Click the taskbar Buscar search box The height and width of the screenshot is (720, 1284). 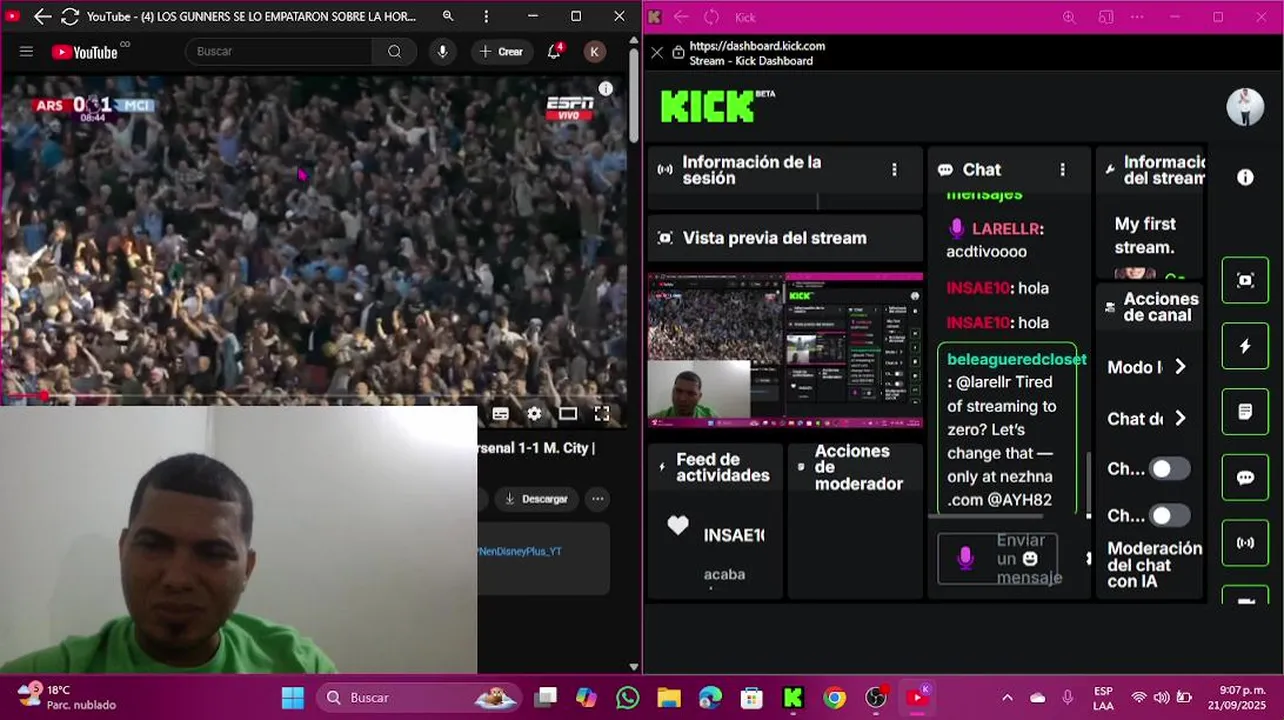coord(419,697)
